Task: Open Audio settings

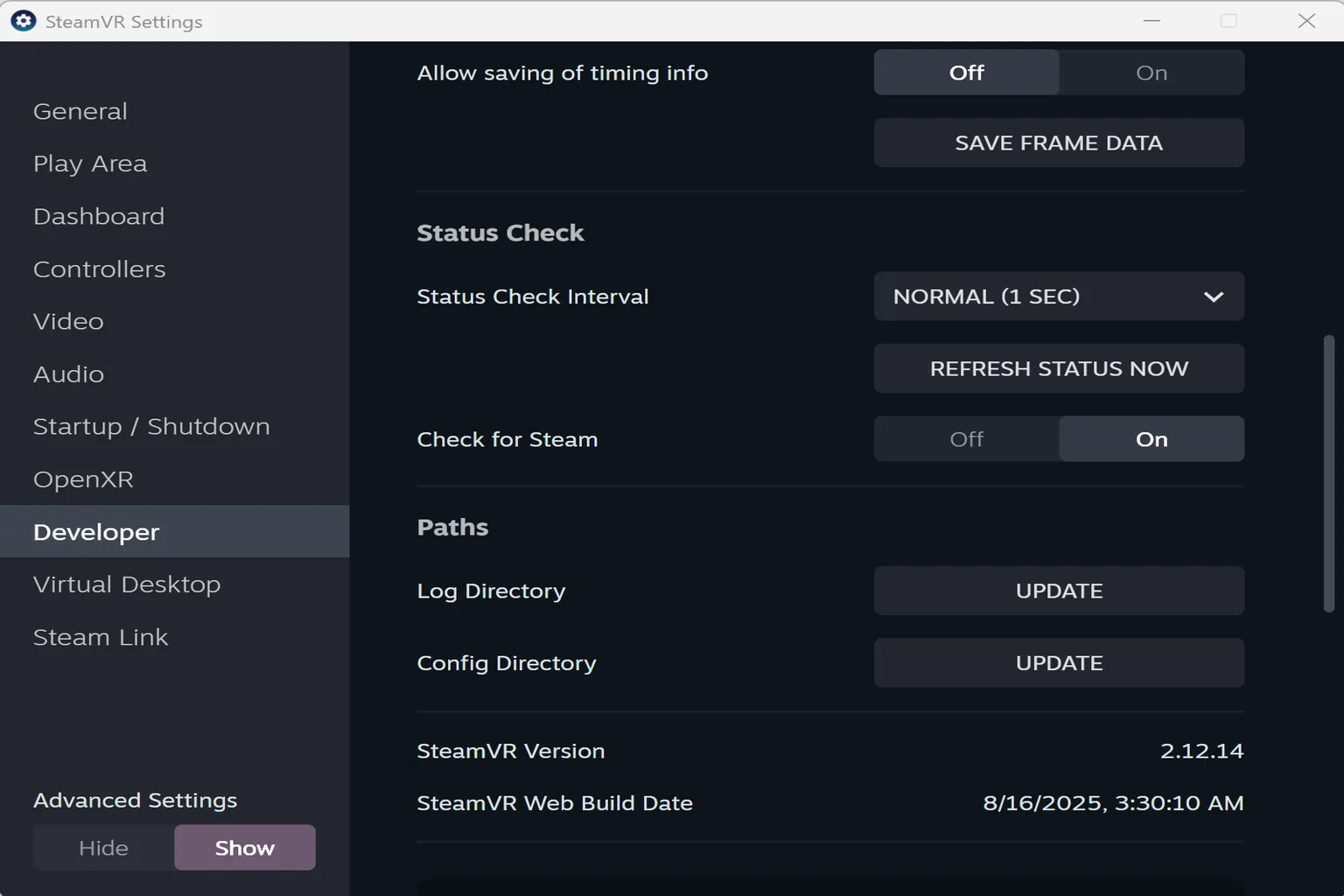Action: pyautogui.click(x=175, y=374)
